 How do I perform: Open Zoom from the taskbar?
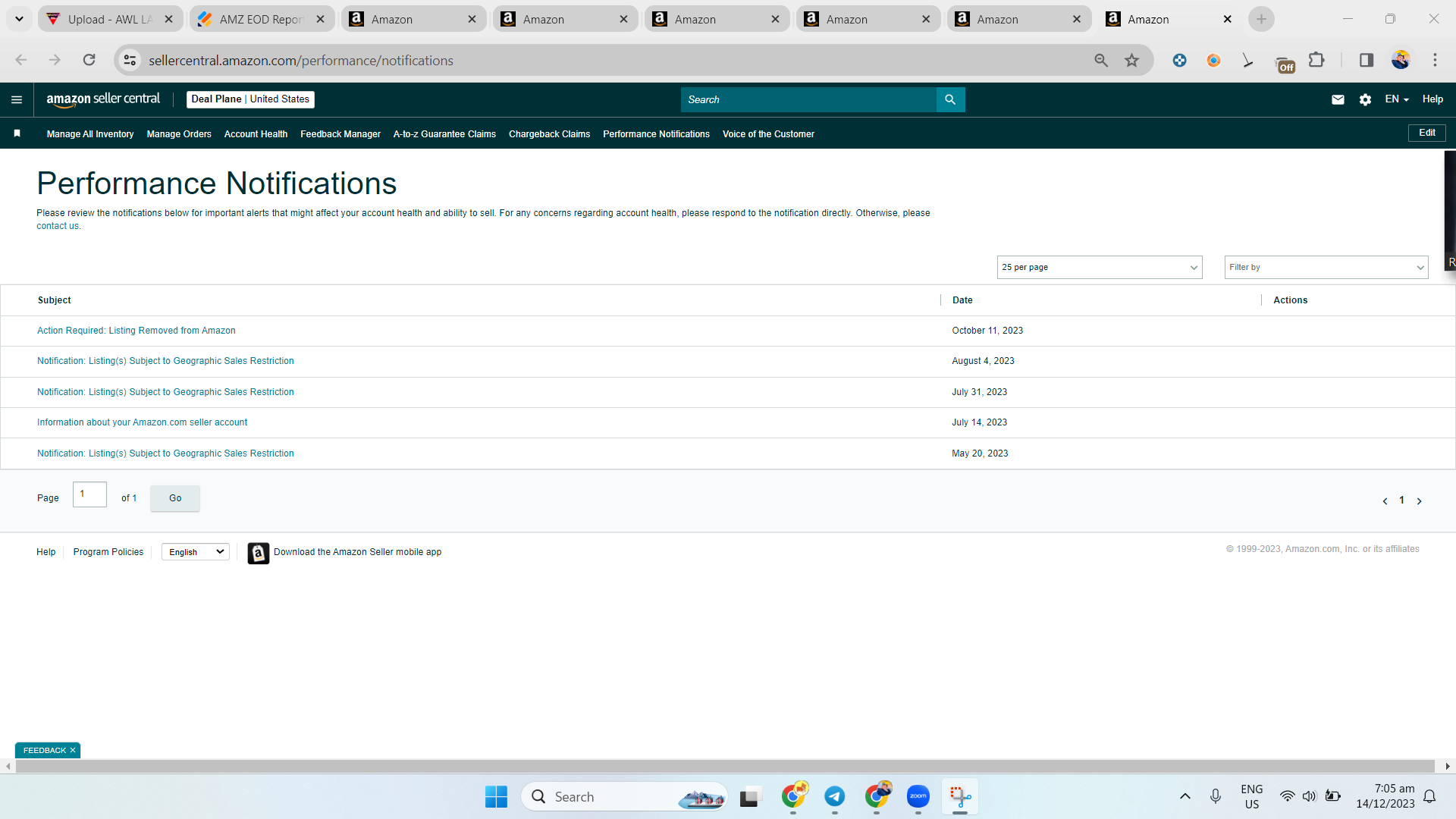pyautogui.click(x=918, y=796)
